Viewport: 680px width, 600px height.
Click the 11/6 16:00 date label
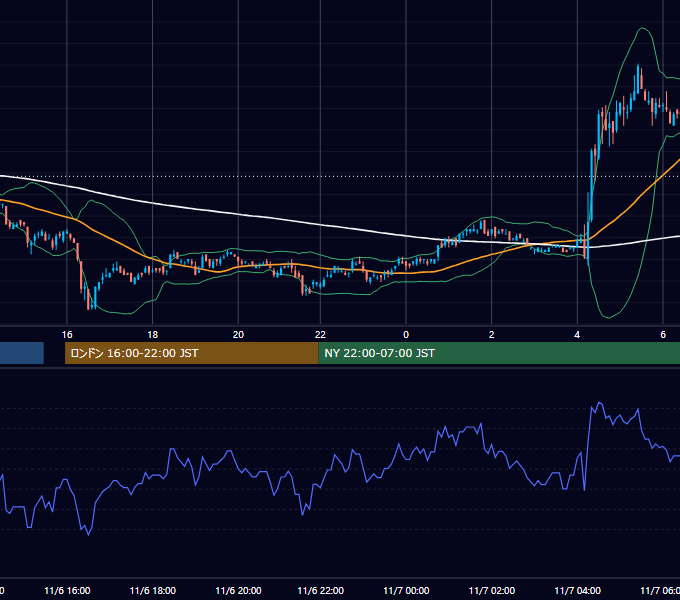pos(67,590)
